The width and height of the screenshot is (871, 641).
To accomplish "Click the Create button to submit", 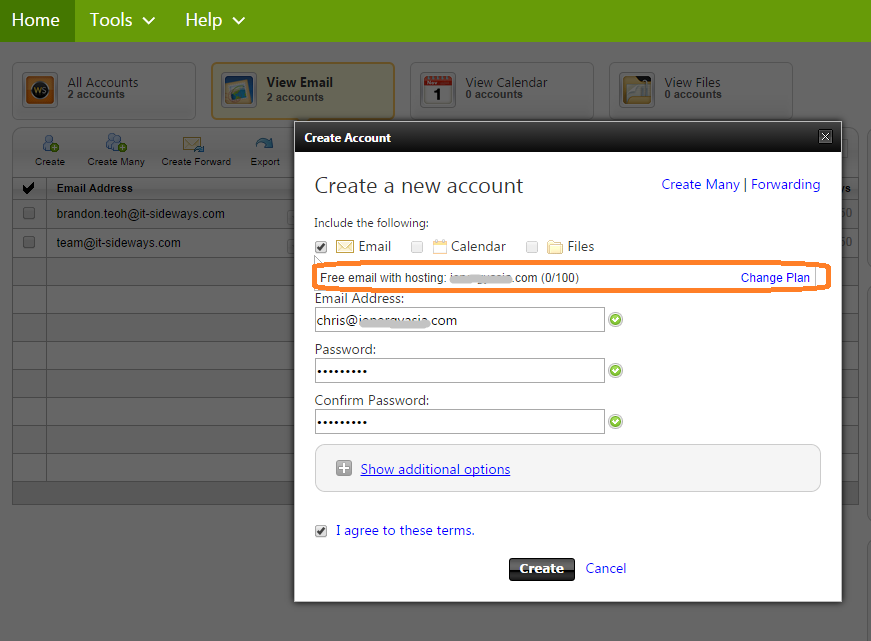I will (541, 568).
